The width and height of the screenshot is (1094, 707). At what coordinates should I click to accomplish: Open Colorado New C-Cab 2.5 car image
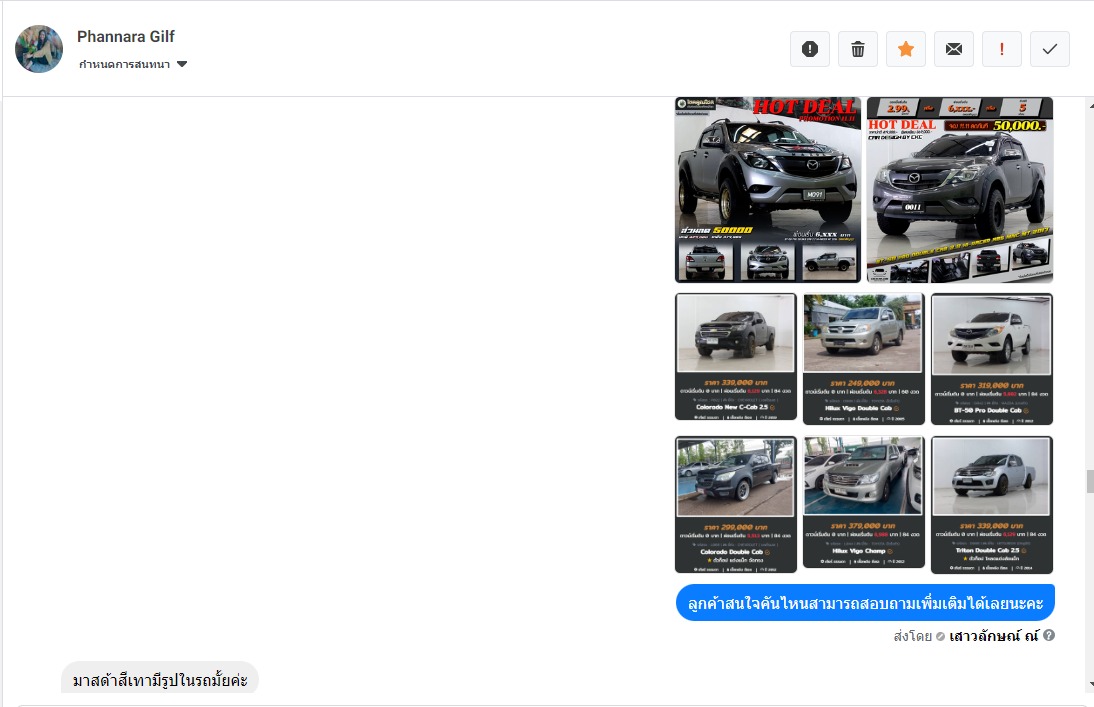[735, 357]
